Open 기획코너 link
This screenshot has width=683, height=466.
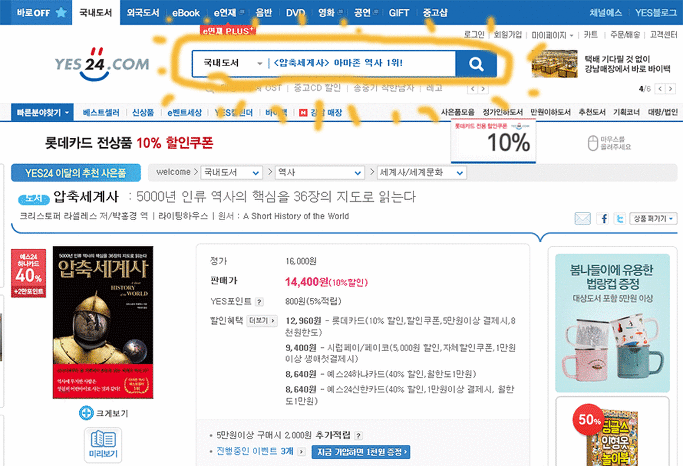coord(626,112)
